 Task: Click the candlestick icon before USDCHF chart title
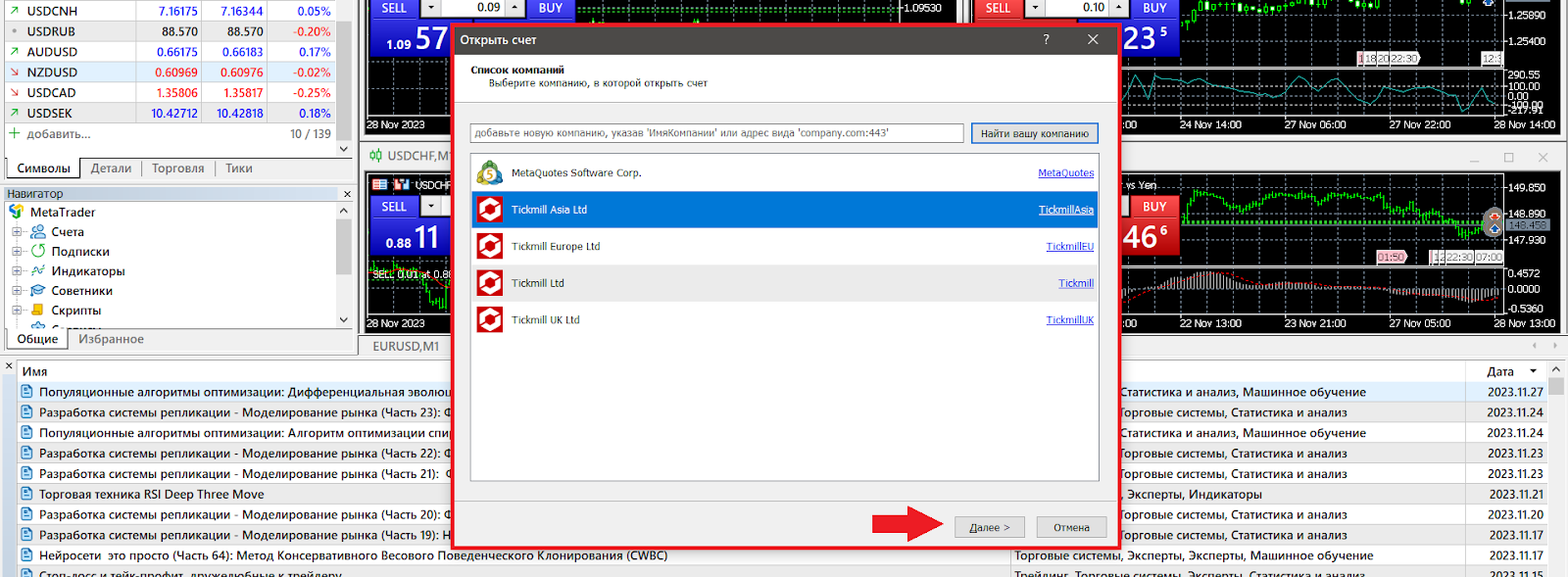tap(375, 155)
